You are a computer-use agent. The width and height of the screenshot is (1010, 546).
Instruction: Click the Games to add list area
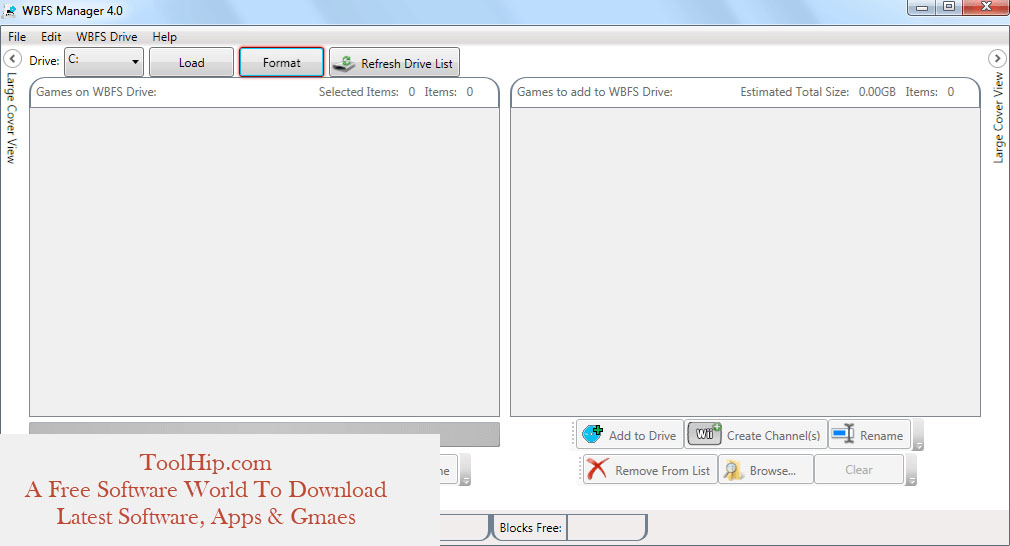[745, 261]
